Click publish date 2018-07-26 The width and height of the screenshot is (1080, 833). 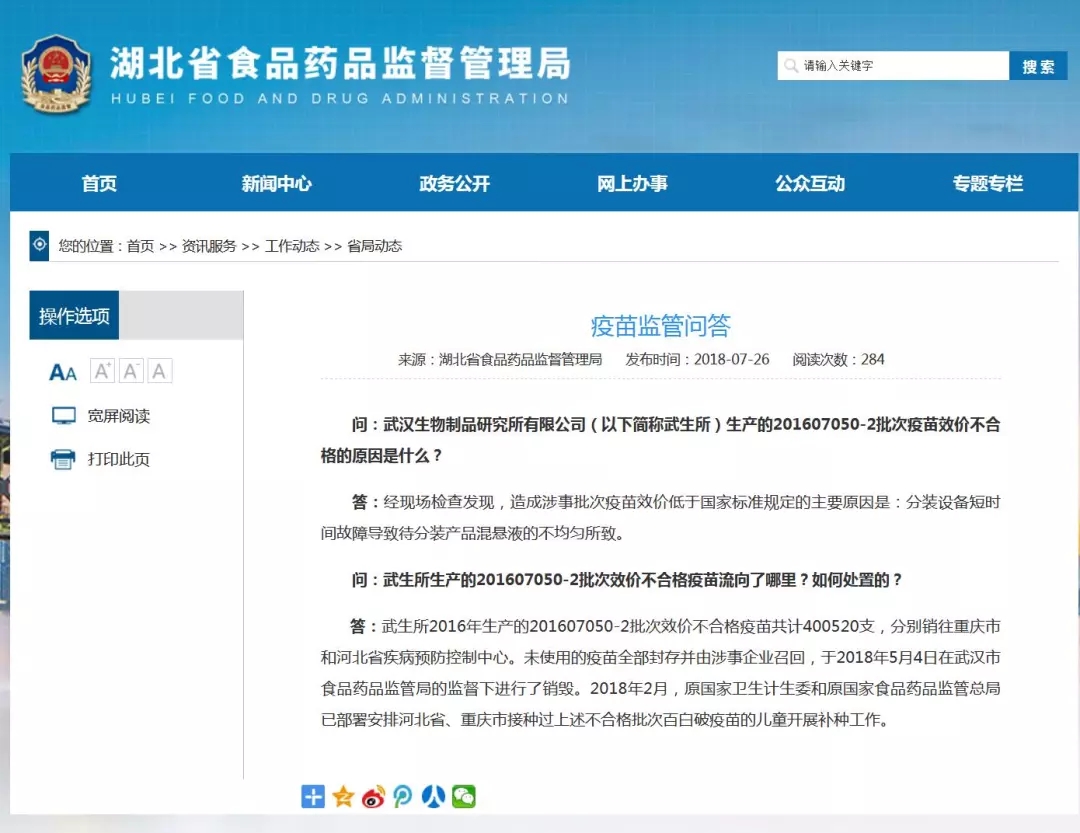(x=731, y=360)
